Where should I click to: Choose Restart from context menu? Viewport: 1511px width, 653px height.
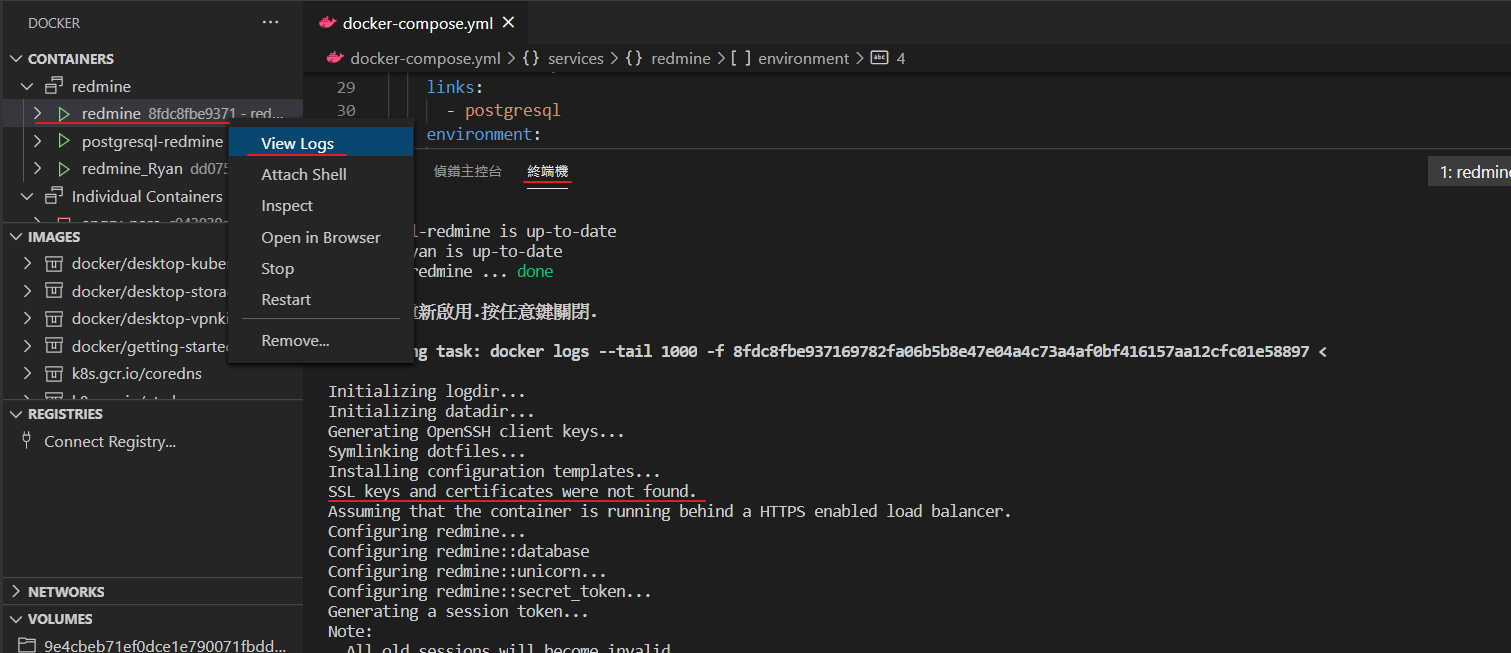(321, 300)
